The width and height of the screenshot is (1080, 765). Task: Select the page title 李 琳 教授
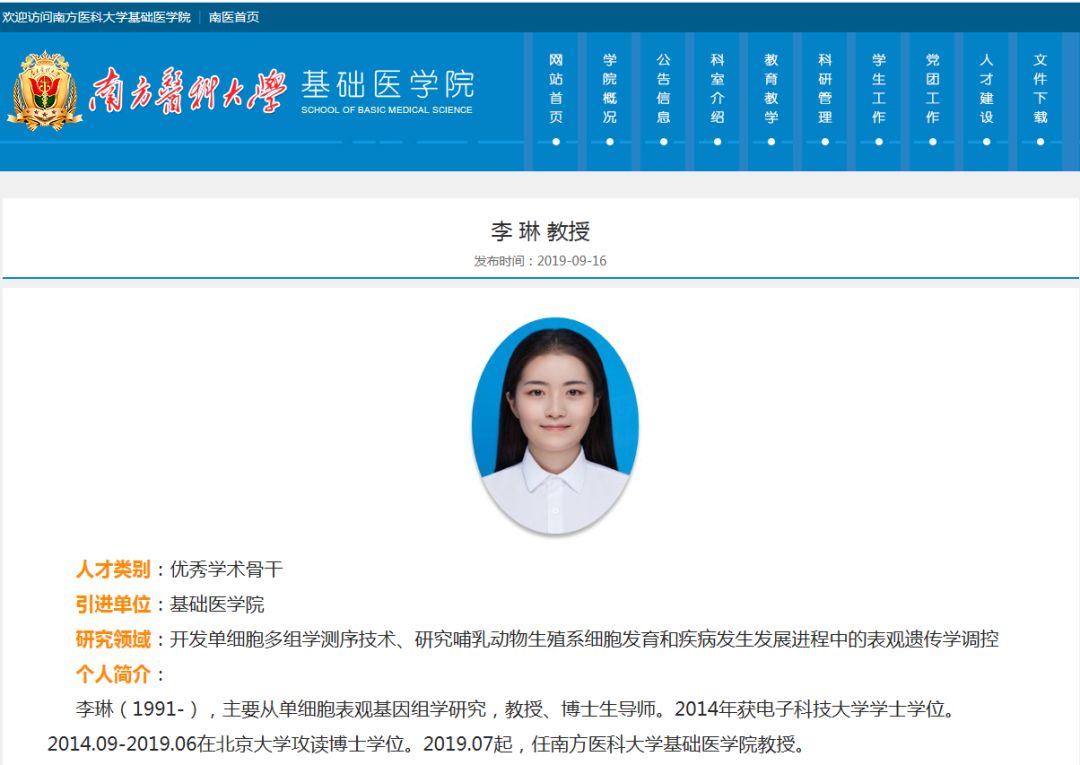pyautogui.click(x=541, y=231)
